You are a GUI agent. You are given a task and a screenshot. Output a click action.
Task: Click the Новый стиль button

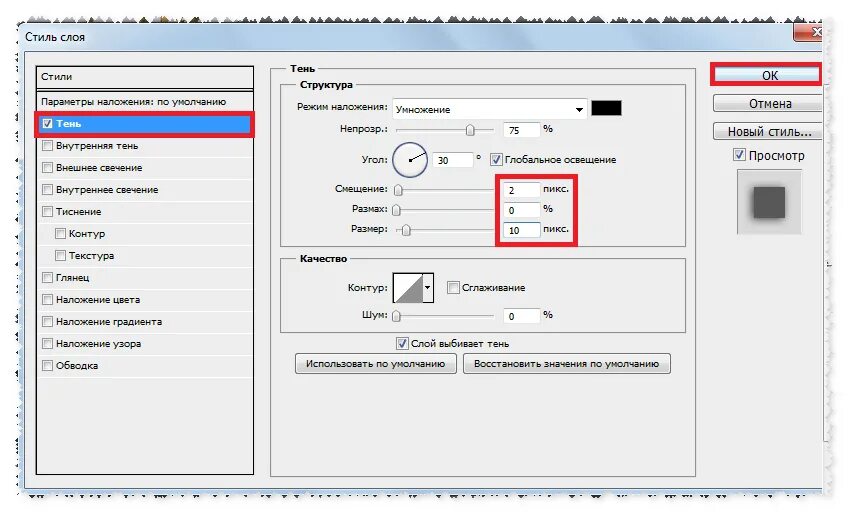[x=768, y=132]
